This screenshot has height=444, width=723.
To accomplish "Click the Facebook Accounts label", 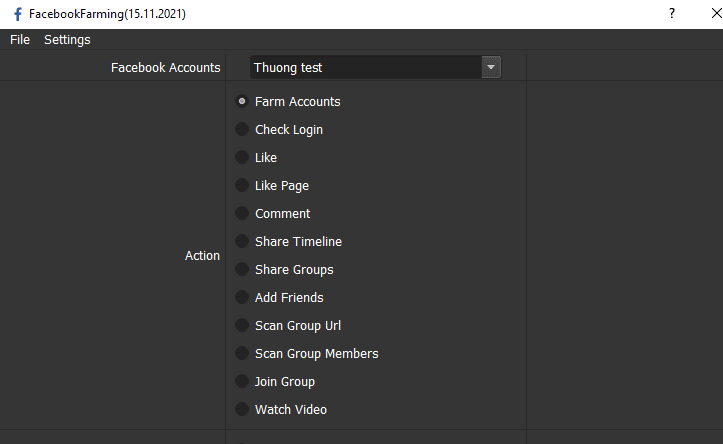I will [166, 68].
